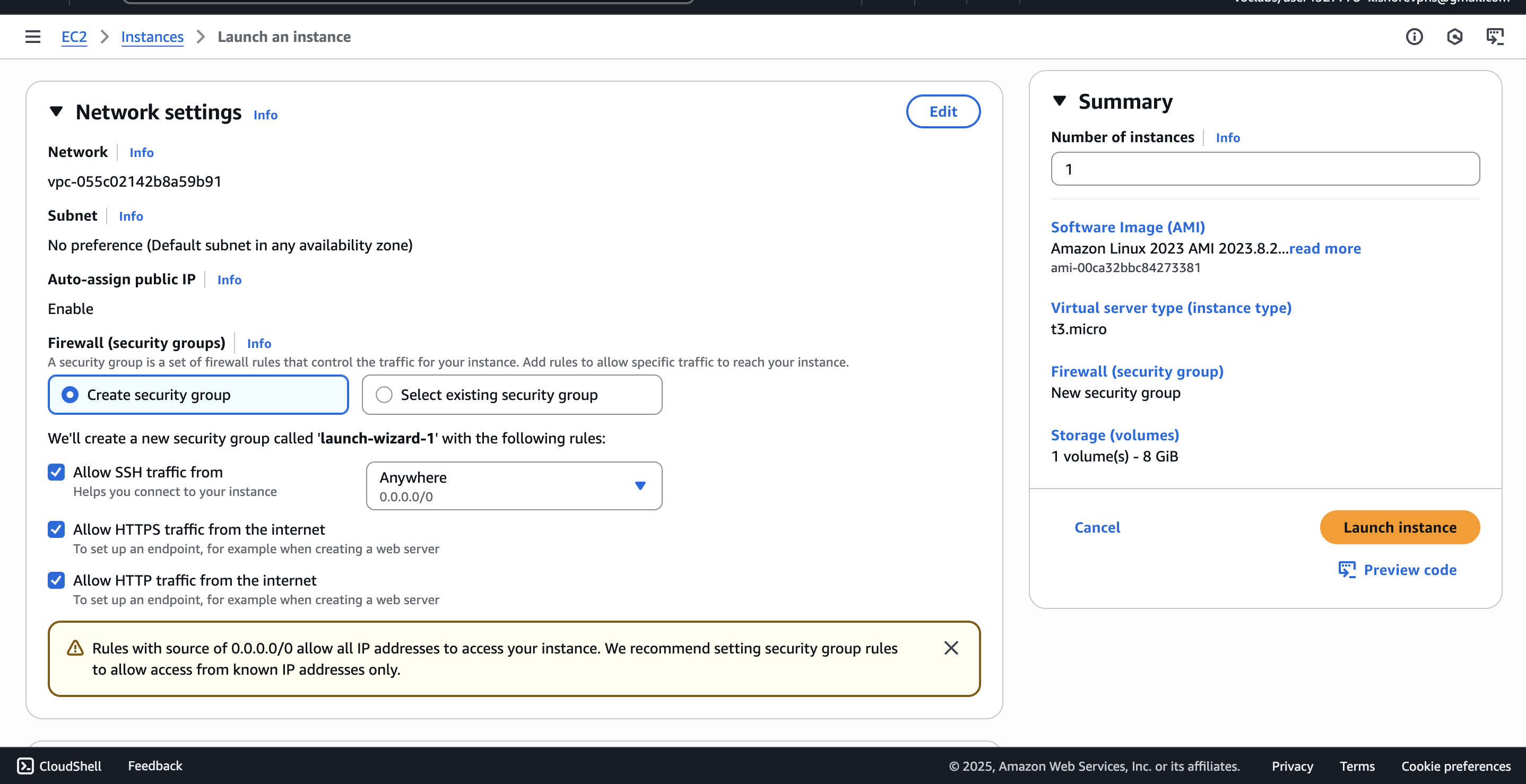Click the Amazon Q hexagon icon in the header

tap(1455, 37)
